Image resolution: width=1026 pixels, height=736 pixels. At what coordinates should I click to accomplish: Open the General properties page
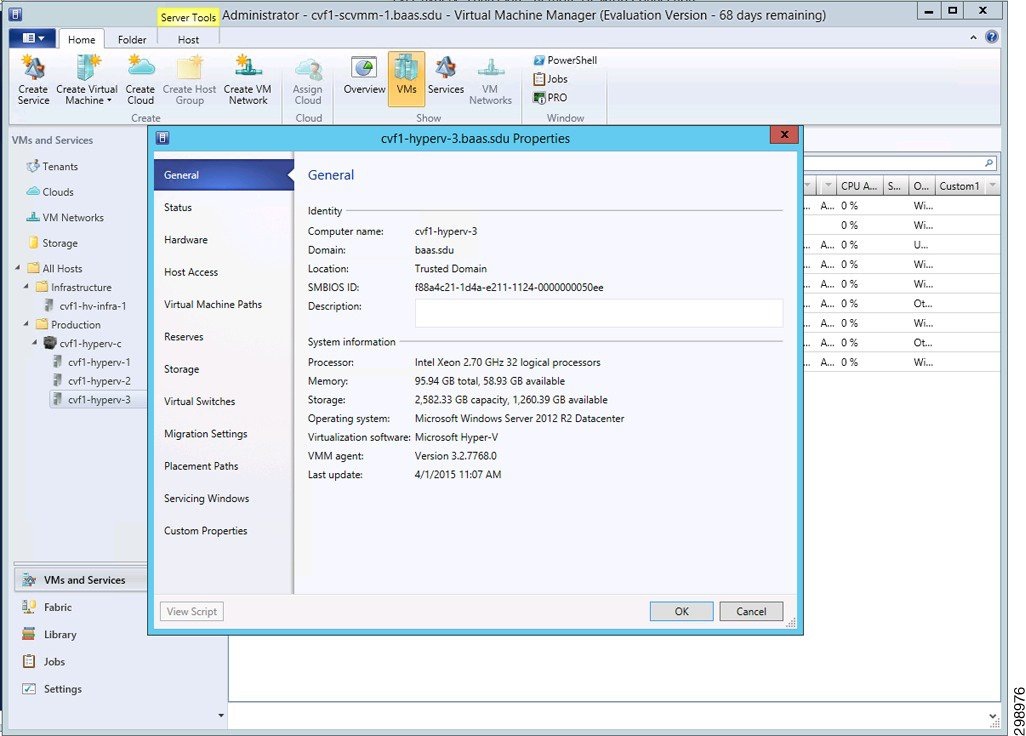click(224, 175)
